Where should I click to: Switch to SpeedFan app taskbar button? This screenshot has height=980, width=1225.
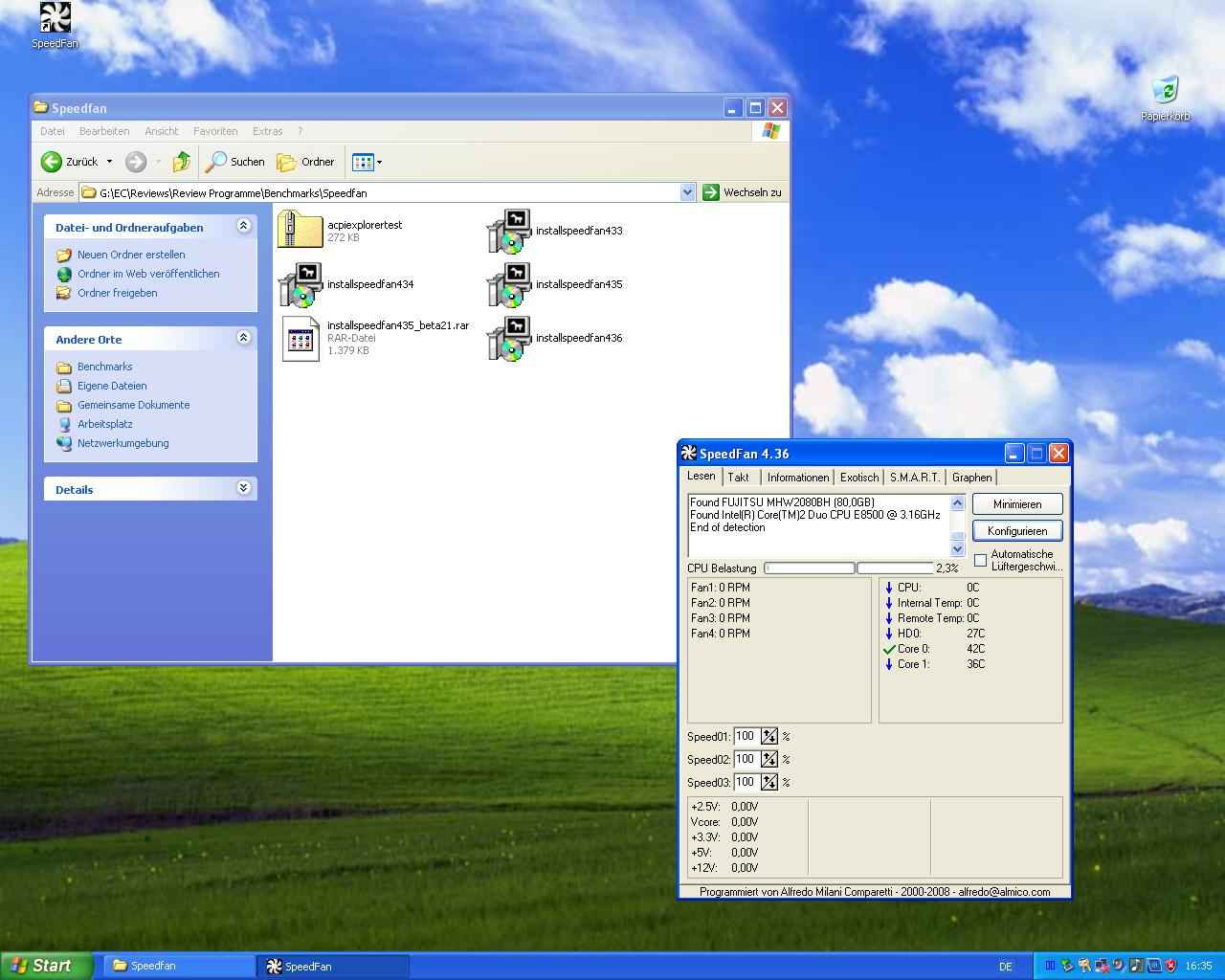333,966
